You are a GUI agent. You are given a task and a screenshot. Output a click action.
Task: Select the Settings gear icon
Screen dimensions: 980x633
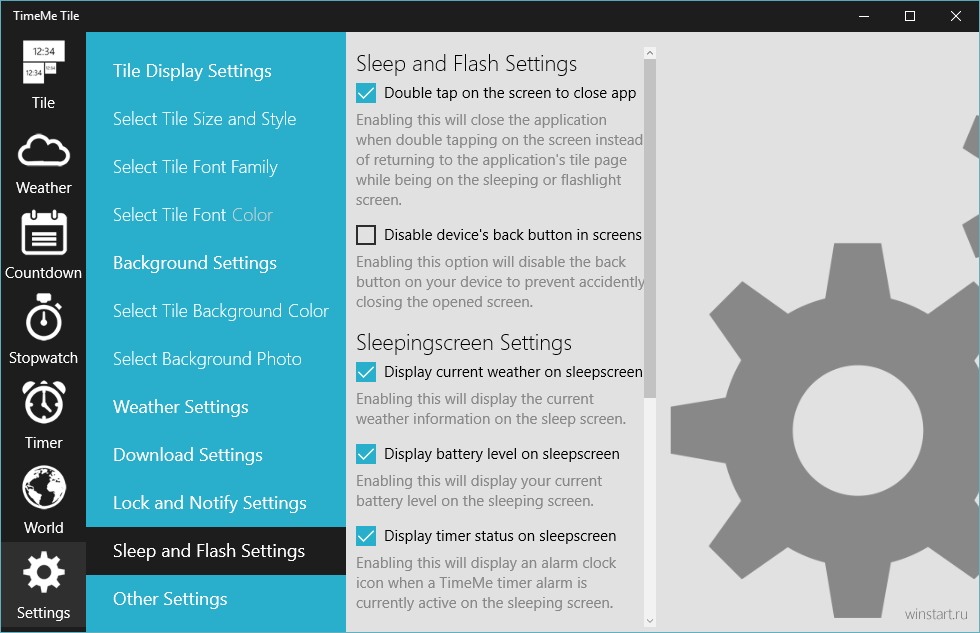pyautogui.click(x=43, y=572)
